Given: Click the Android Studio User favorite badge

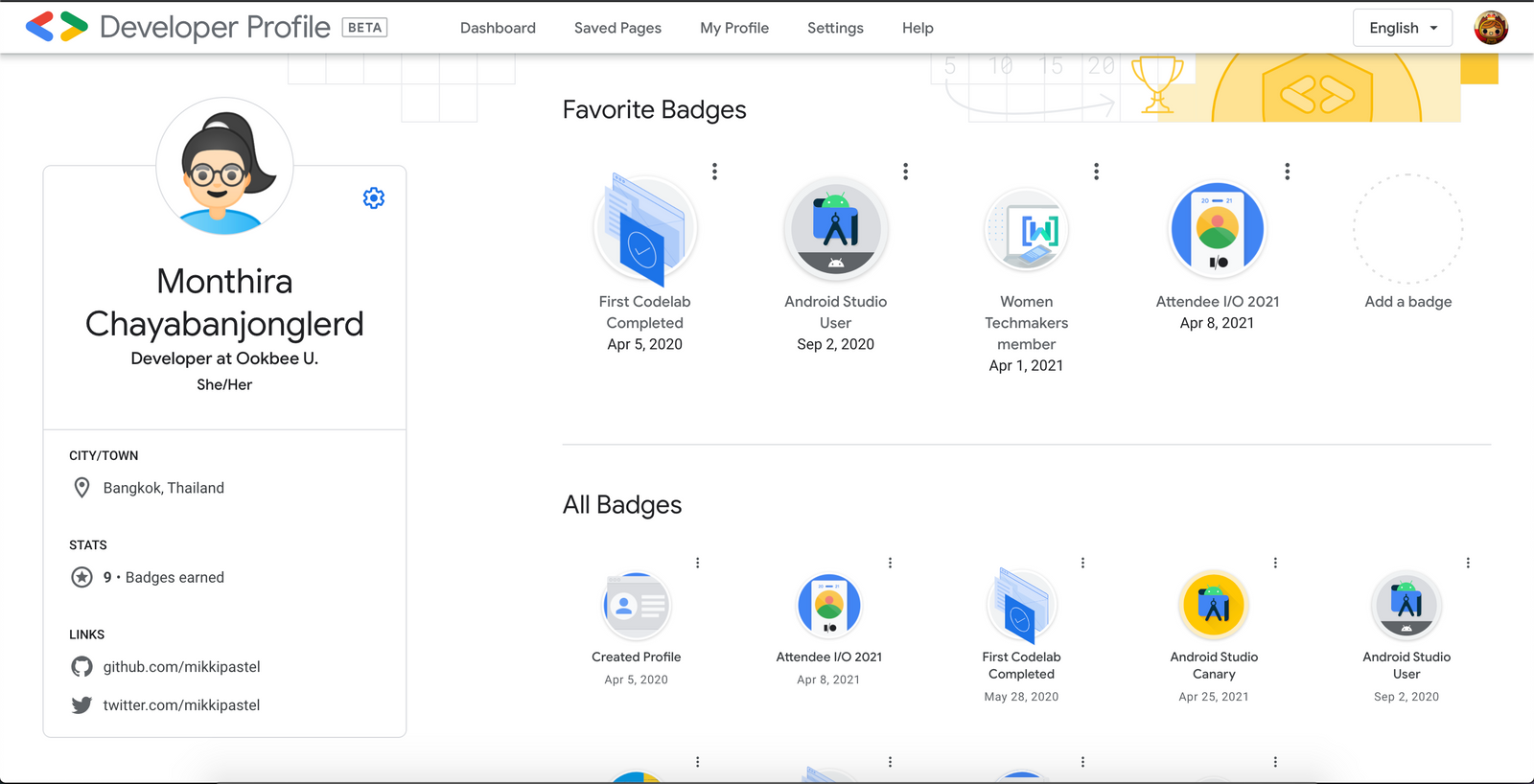Looking at the screenshot, I should pyautogui.click(x=835, y=231).
